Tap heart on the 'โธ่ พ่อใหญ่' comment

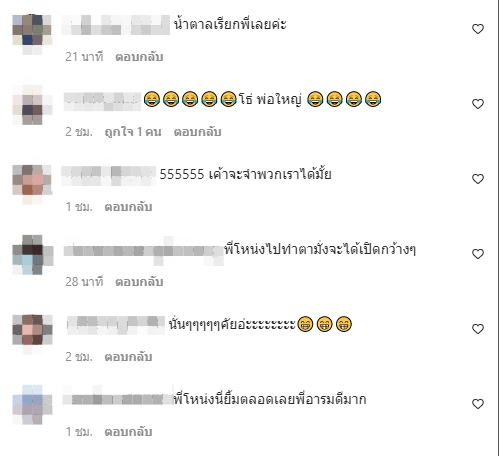(x=478, y=104)
